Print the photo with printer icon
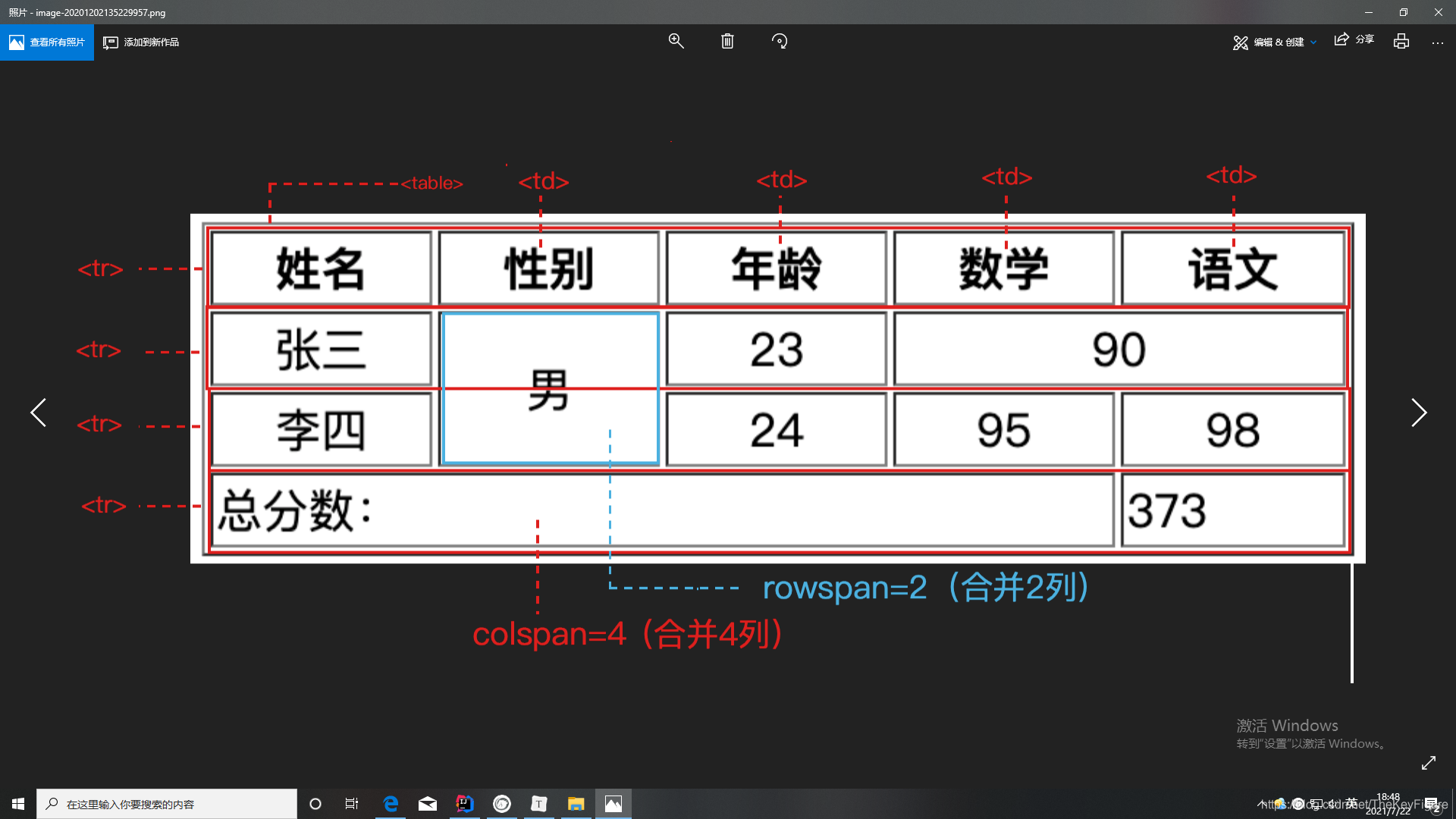 [1401, 42]
